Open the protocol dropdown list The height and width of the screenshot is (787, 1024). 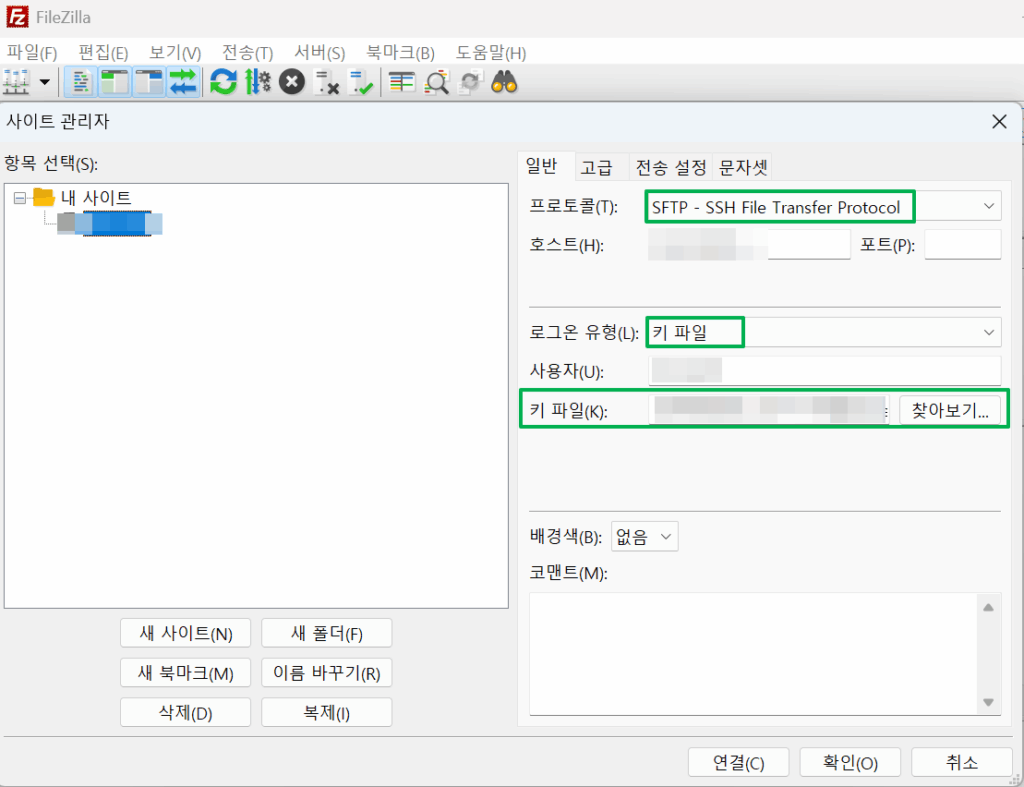(989, 206)
